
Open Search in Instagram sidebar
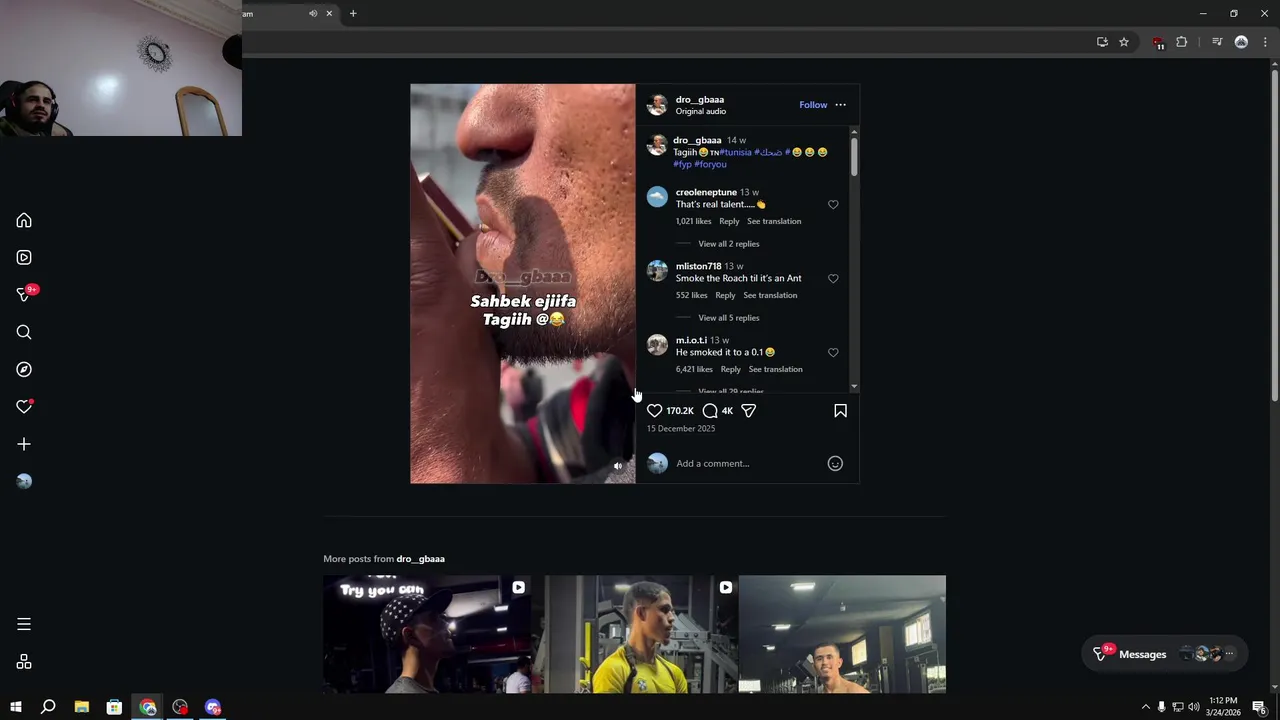[x=24, y=332]
